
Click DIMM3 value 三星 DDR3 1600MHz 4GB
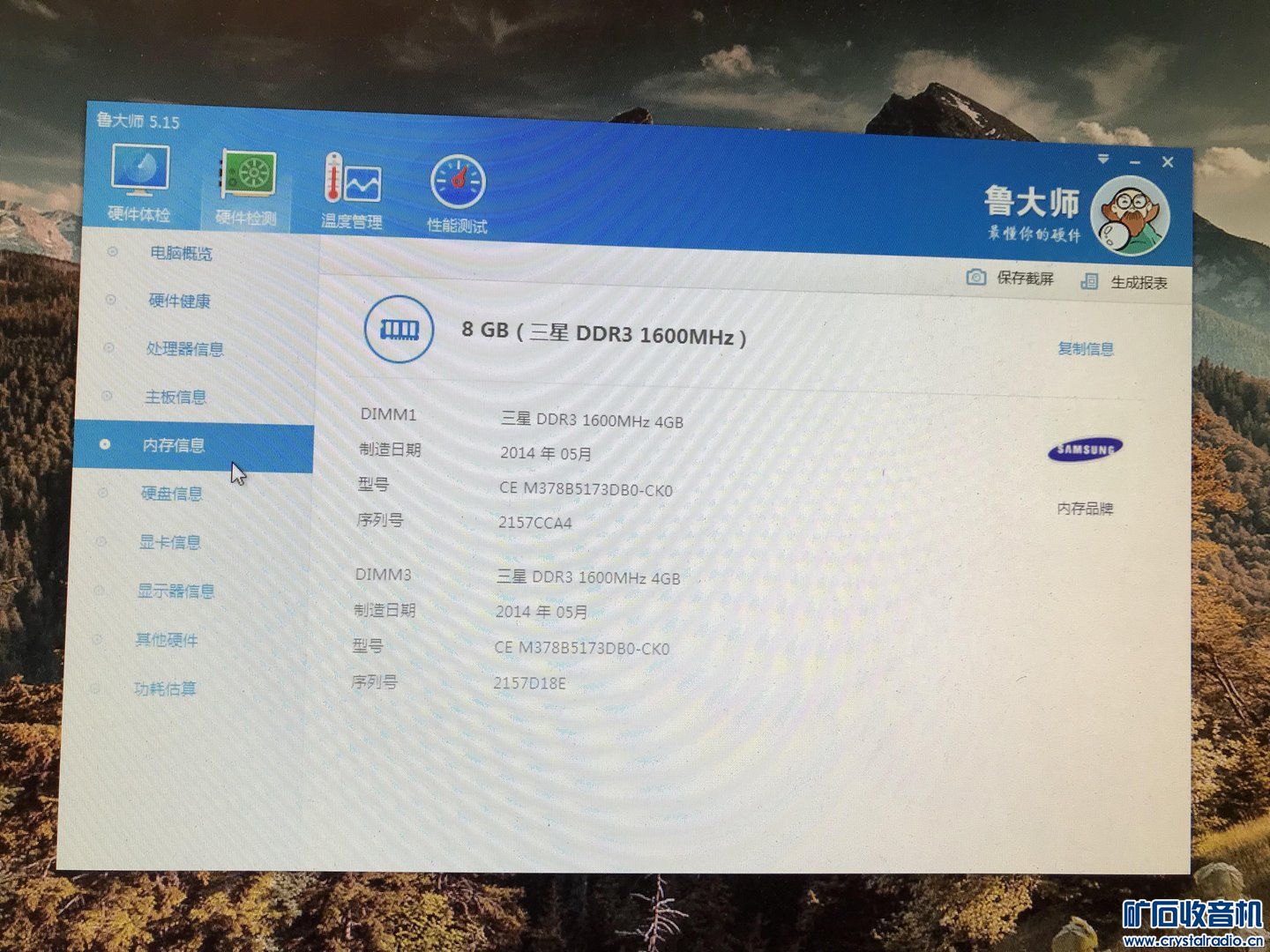[588, 577]
